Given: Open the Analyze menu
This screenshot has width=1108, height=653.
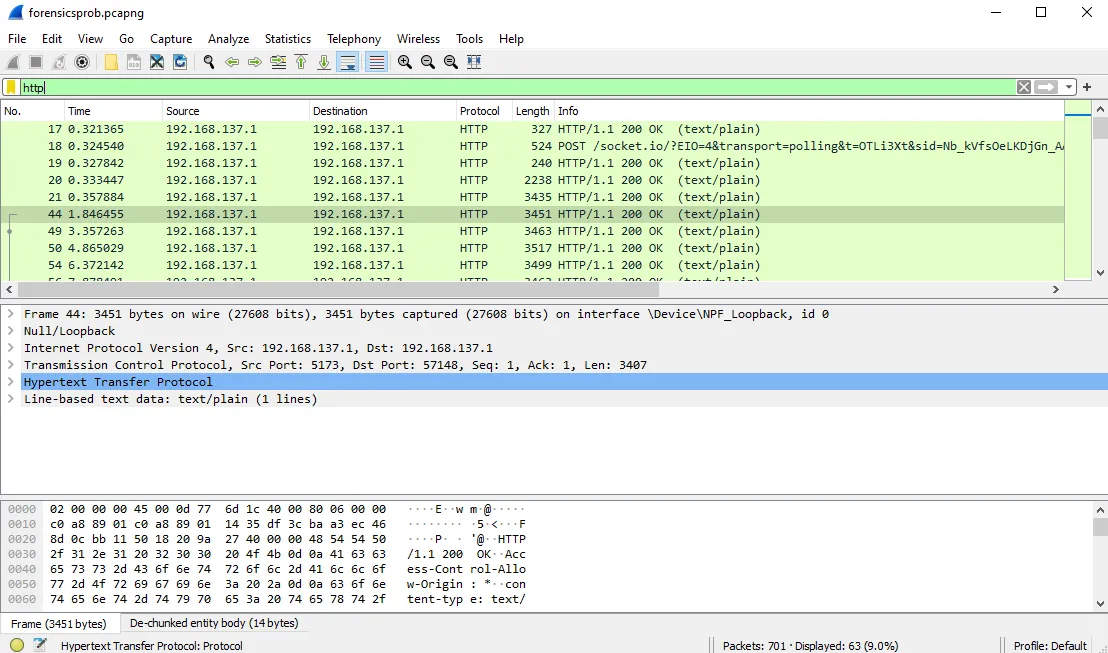Looking at the screenshot, I should (228, 39).
